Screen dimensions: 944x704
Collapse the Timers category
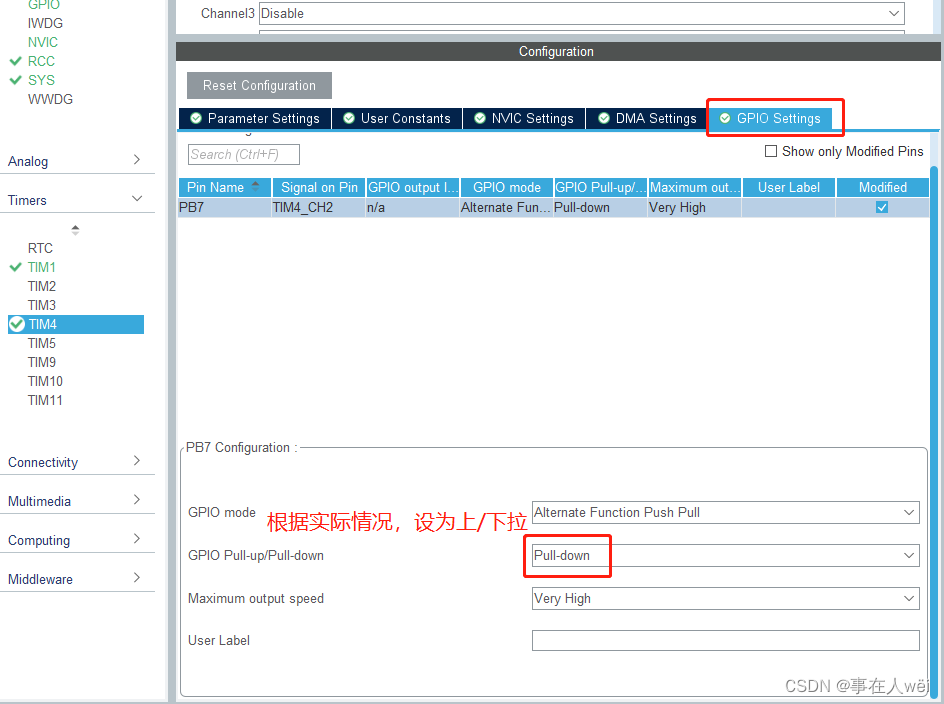click(x=77, y=200)
